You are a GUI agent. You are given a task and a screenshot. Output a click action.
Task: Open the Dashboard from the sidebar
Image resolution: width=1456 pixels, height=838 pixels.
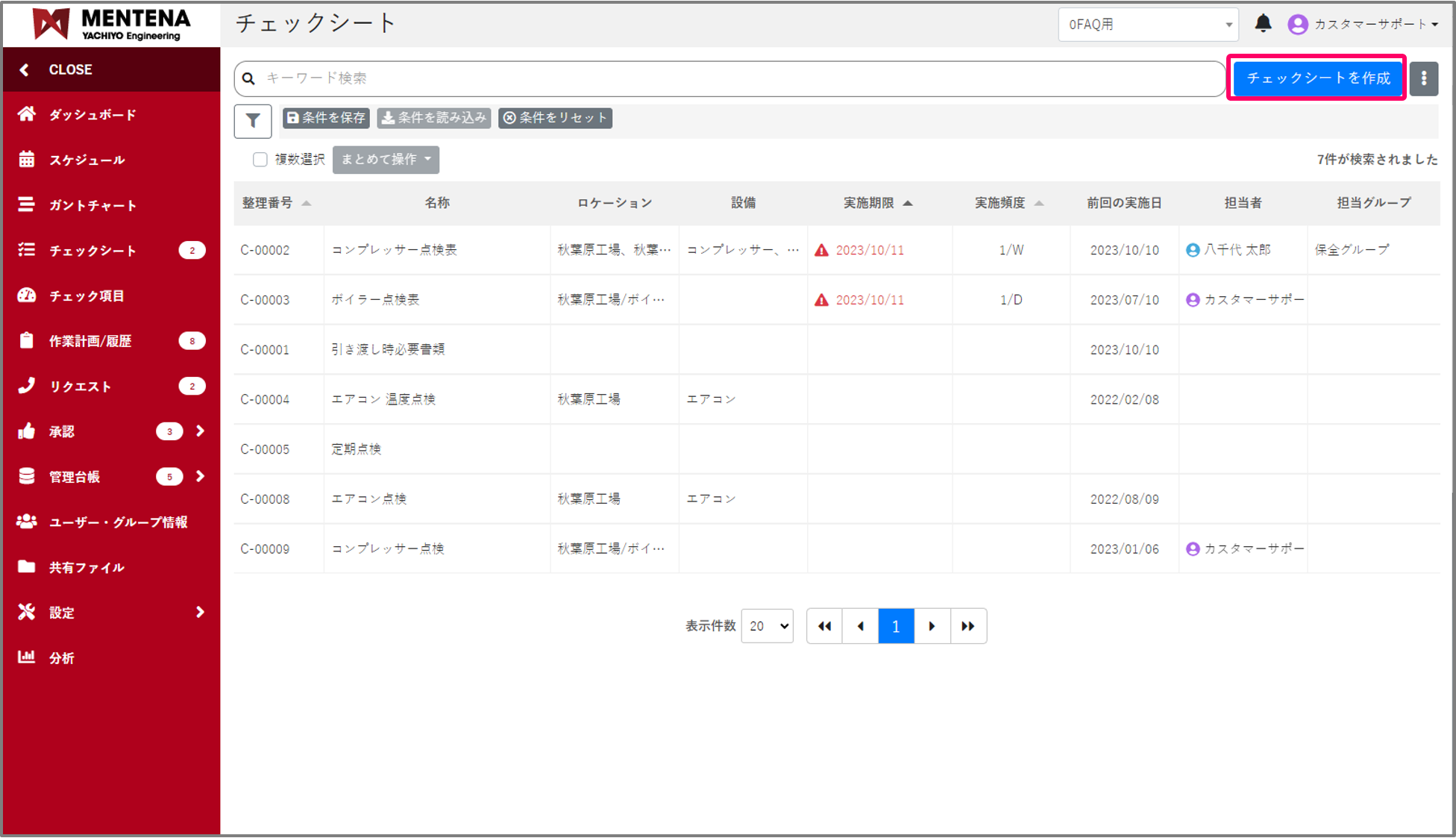click(91, 114)
